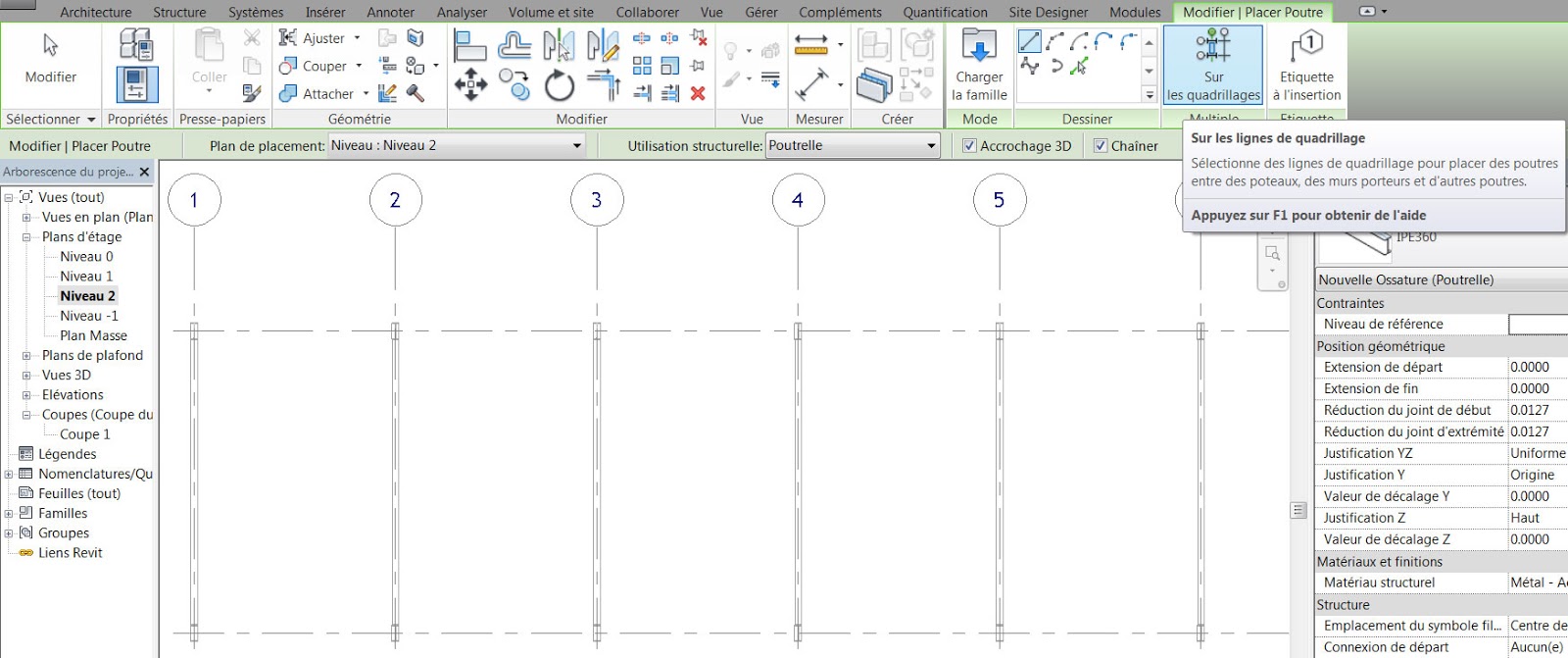Collapse the Vues (tout) tree node

[x=9, y=197]
